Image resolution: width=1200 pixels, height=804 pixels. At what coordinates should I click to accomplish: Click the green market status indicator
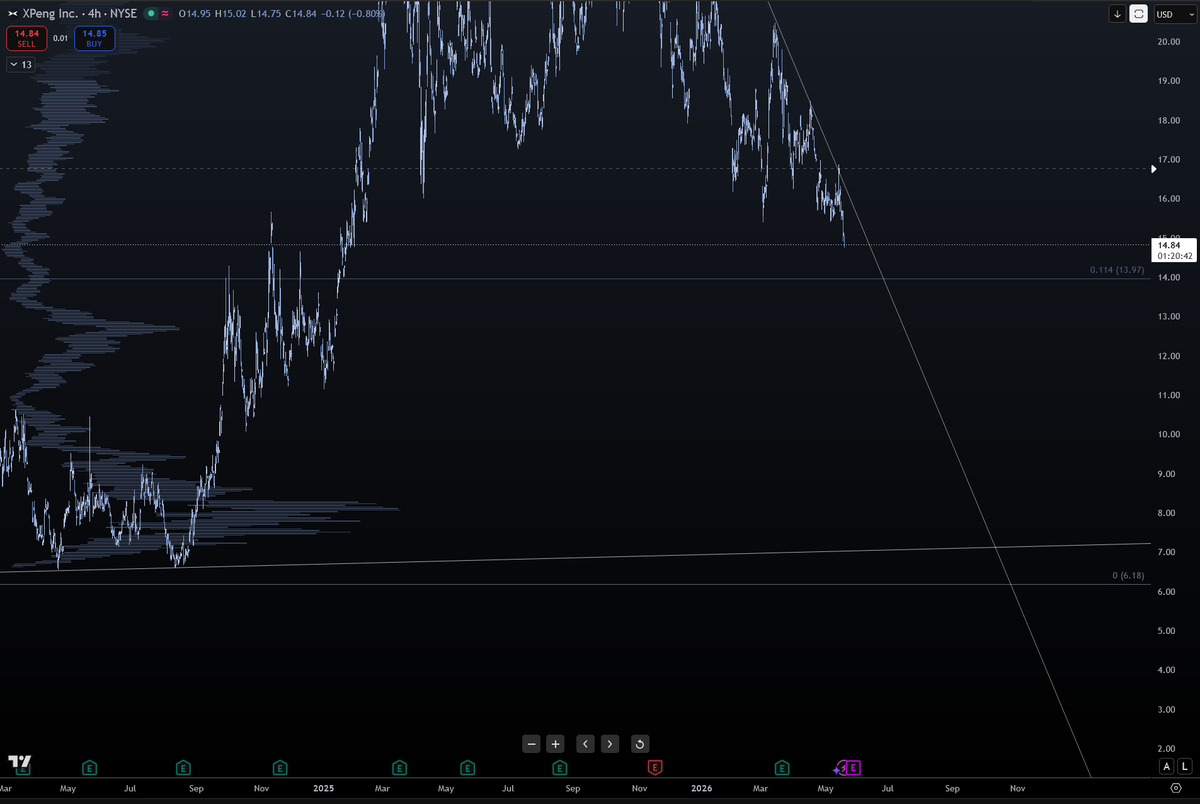pyautogui.click(x=149, y=14)
